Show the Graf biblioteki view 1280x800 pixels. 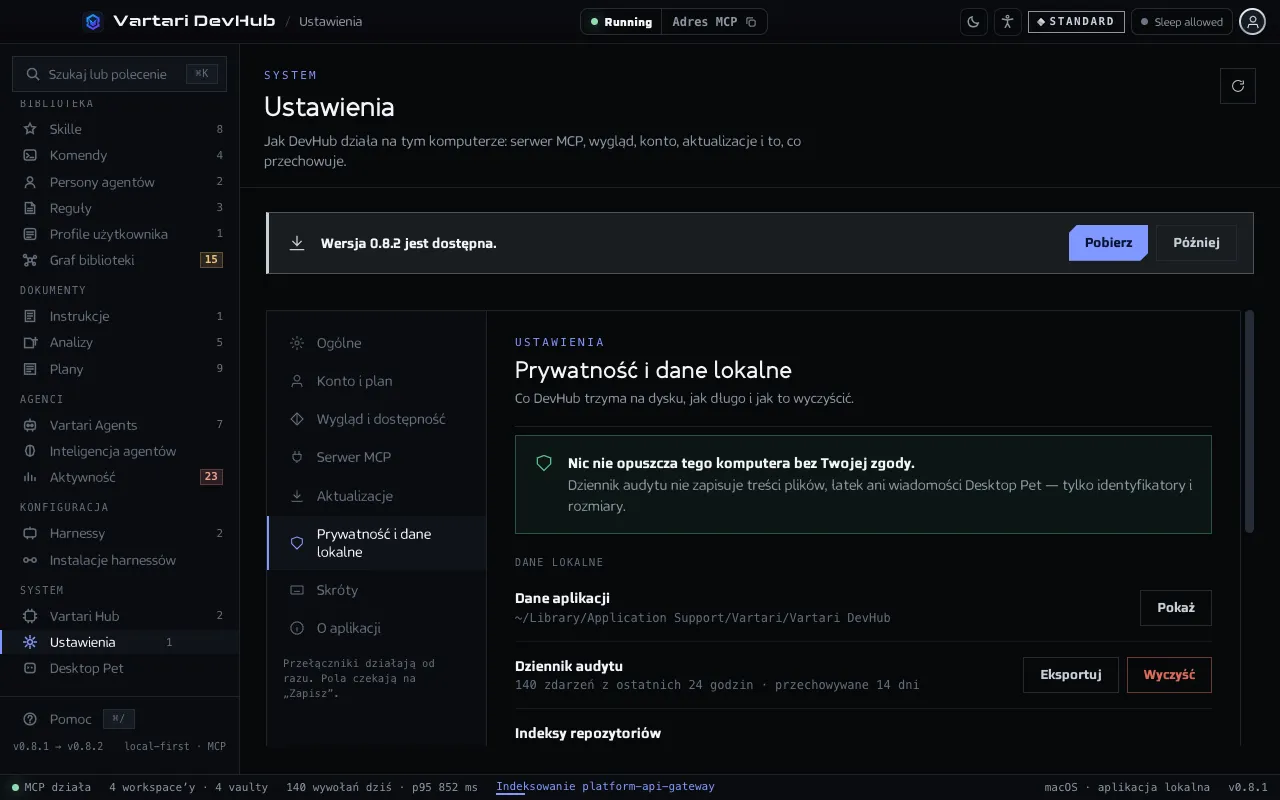pyautogui.click(x=120, y=260)
